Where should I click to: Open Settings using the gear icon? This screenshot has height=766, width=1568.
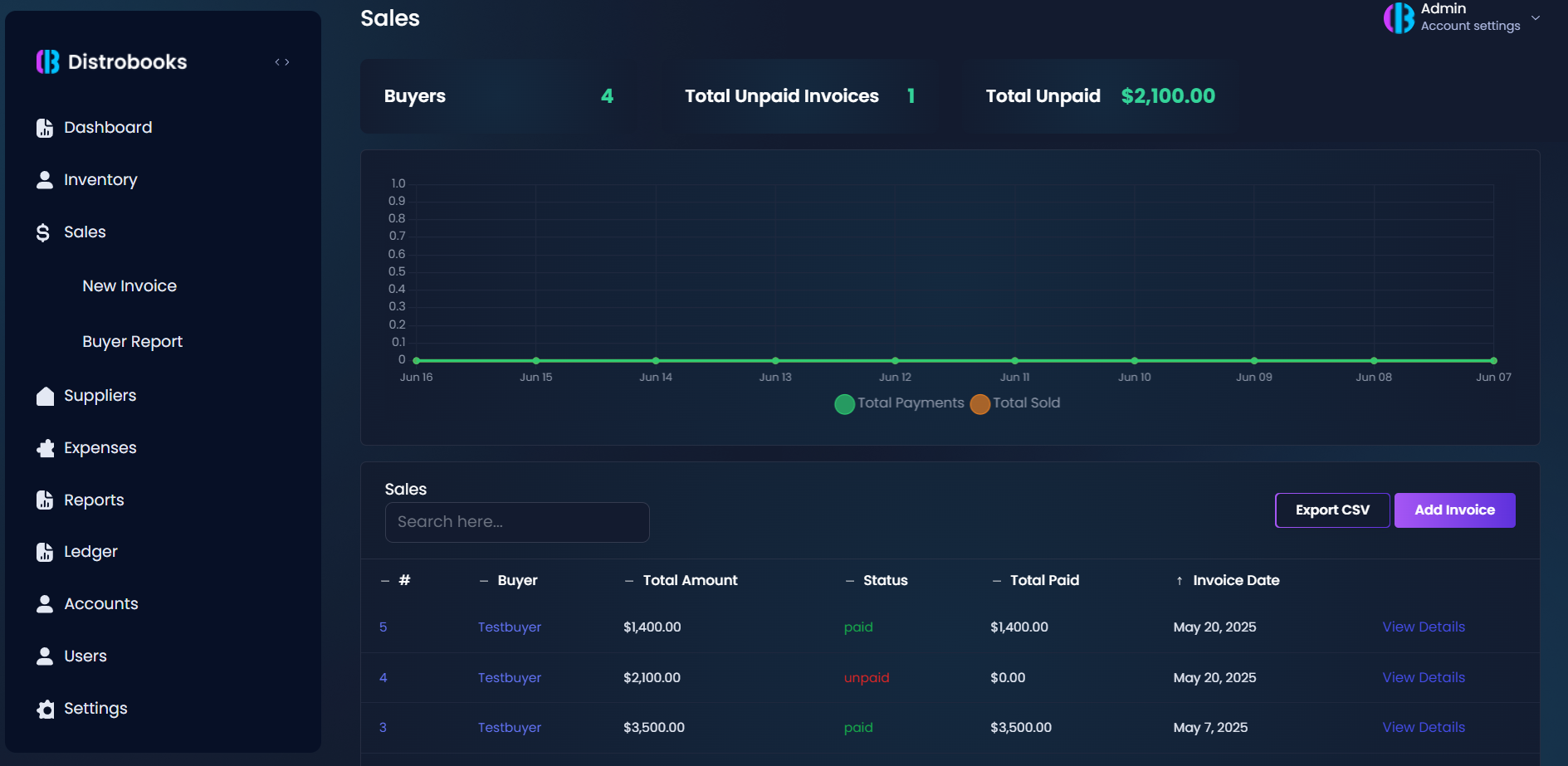click(45, 709)
